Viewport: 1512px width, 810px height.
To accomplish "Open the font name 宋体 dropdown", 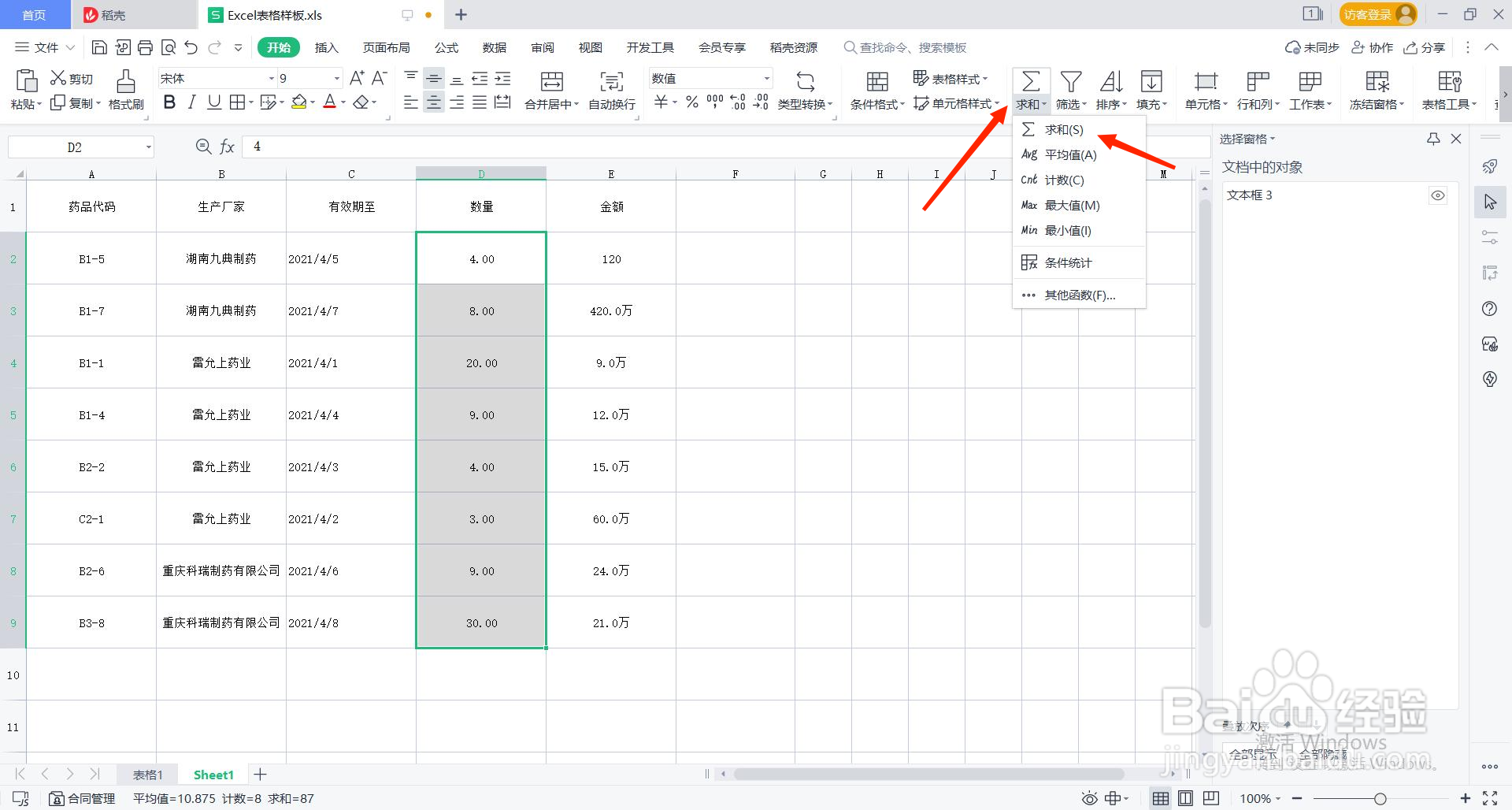I will click(x=272, y=78).
